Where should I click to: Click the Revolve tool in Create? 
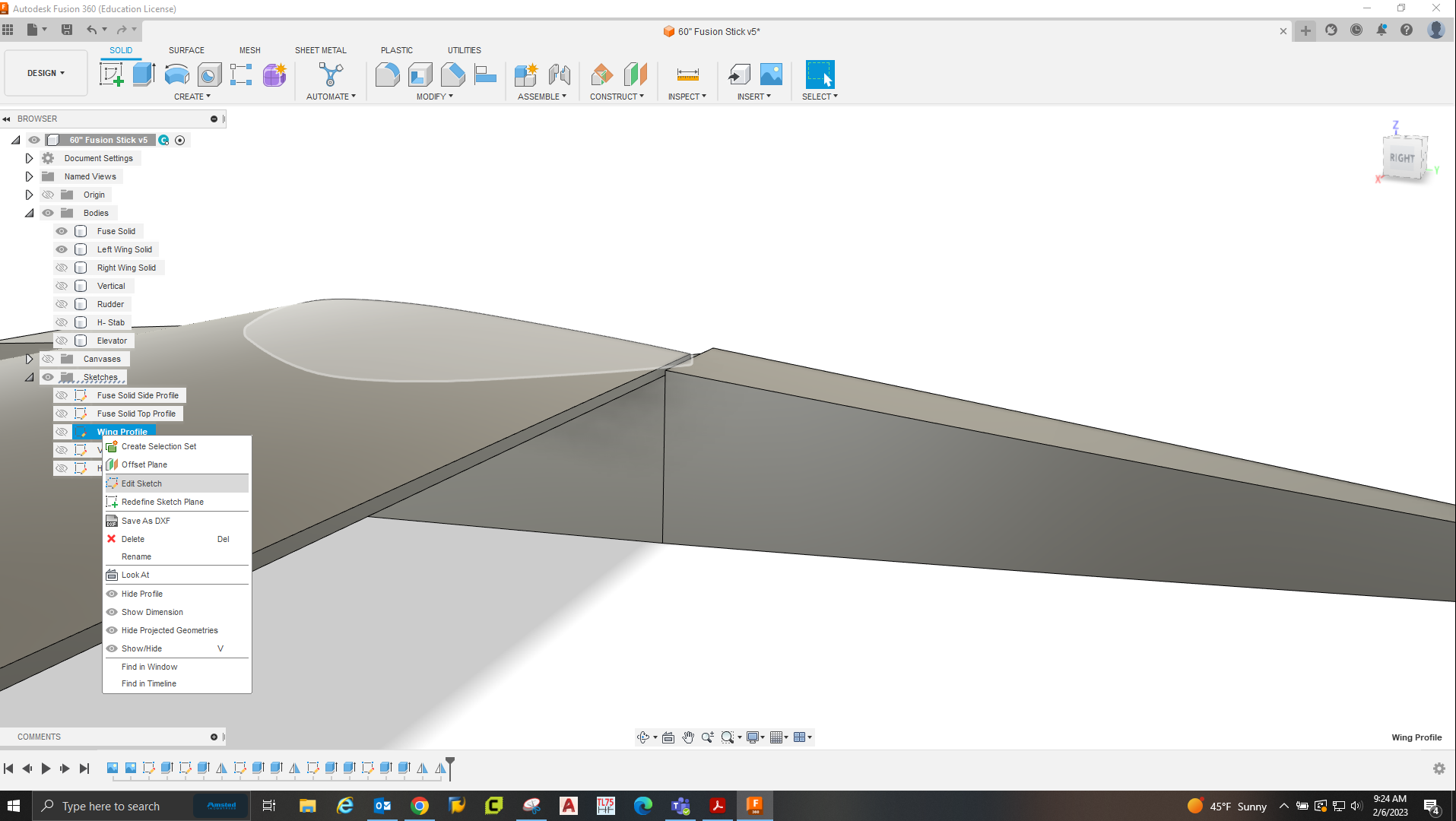pos(176,74)
